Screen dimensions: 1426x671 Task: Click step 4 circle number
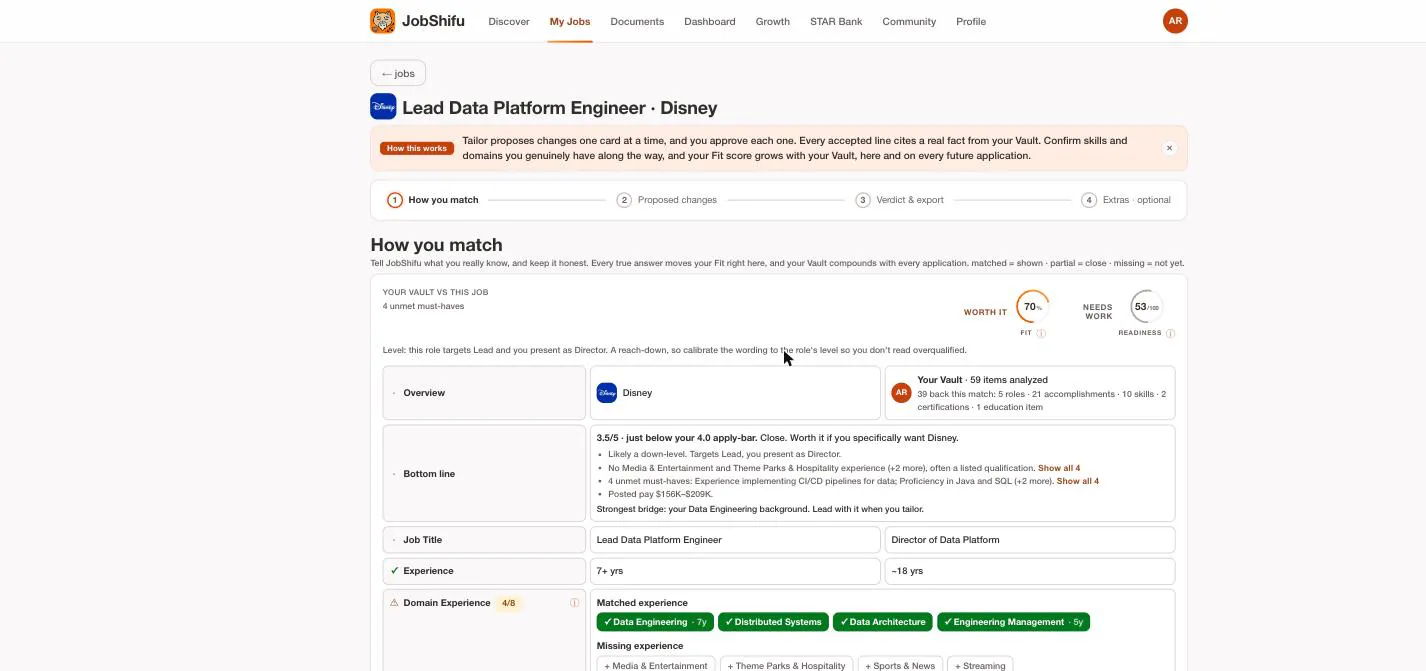click(1089, 200)
